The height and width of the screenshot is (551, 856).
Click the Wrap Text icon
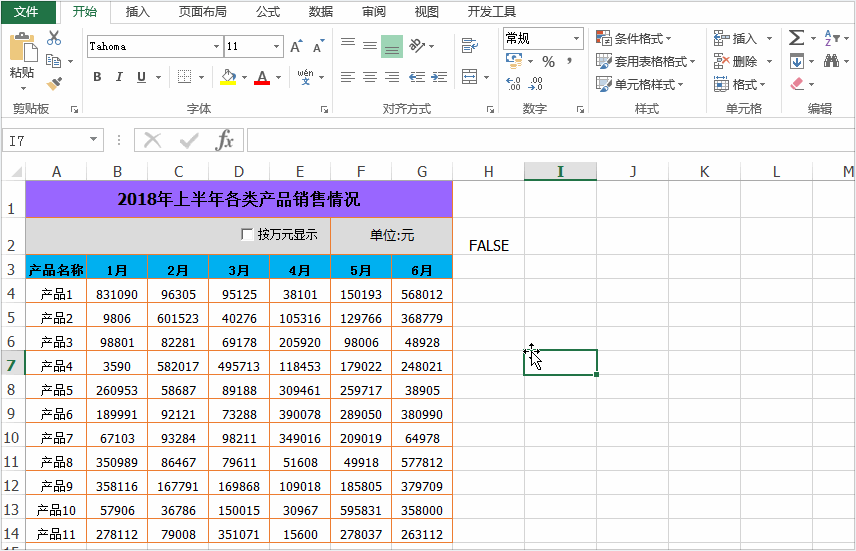click(x=469, y=46)
